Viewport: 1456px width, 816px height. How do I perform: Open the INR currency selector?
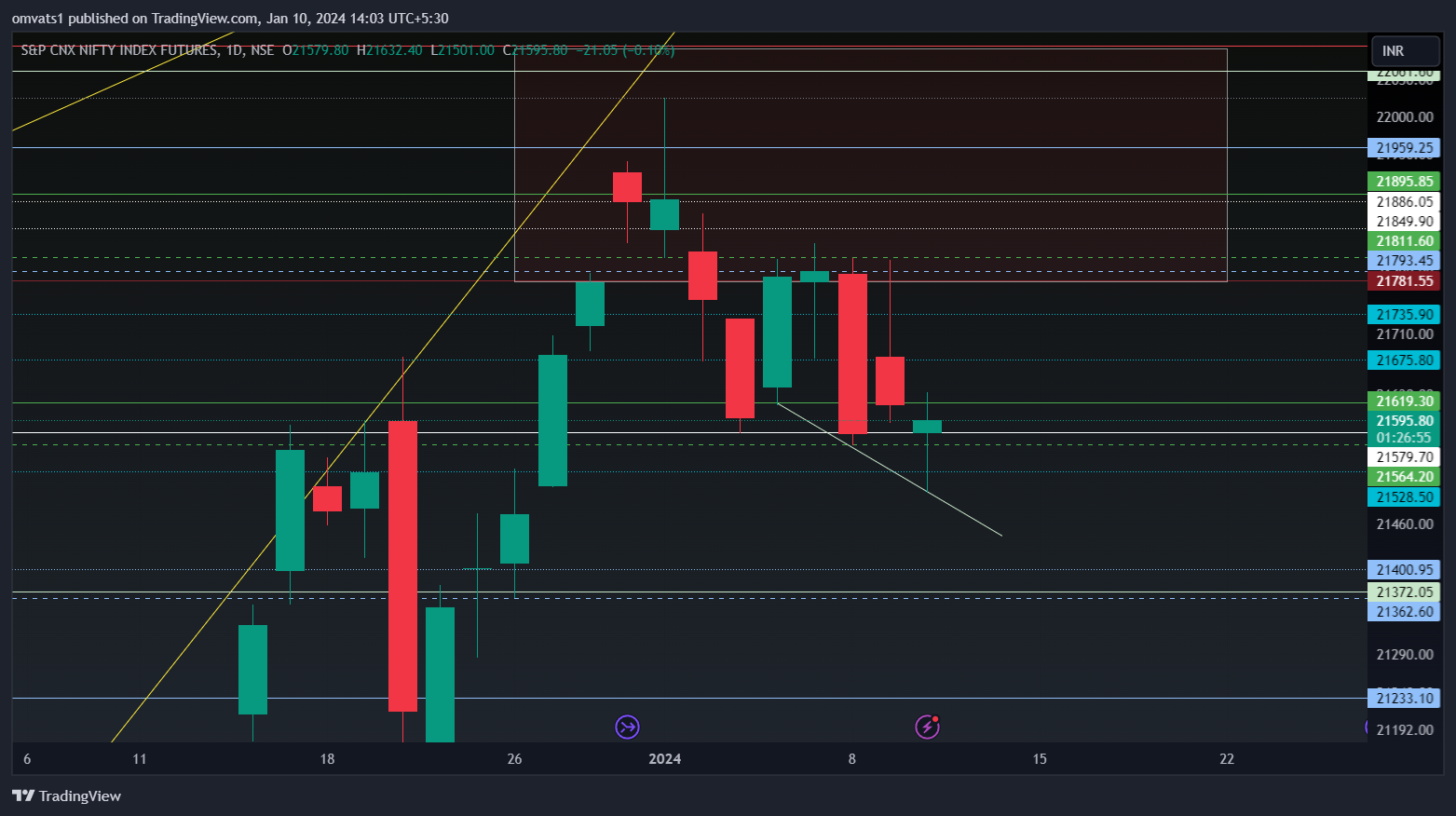[x=1405, y=51]
